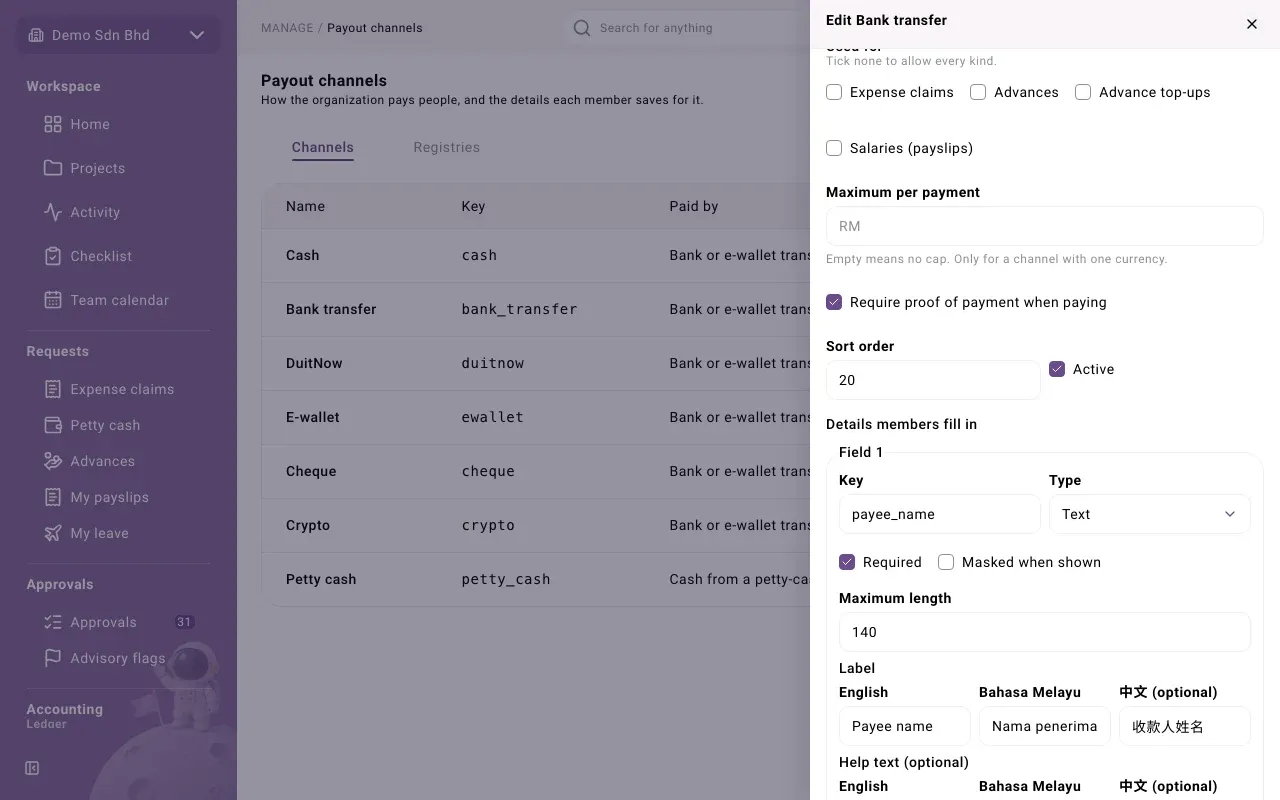Viewport: 1280px width, 800px height.
Task: Click the Demo Sdn Bhd building icon
Action: (x=36, y=35)
